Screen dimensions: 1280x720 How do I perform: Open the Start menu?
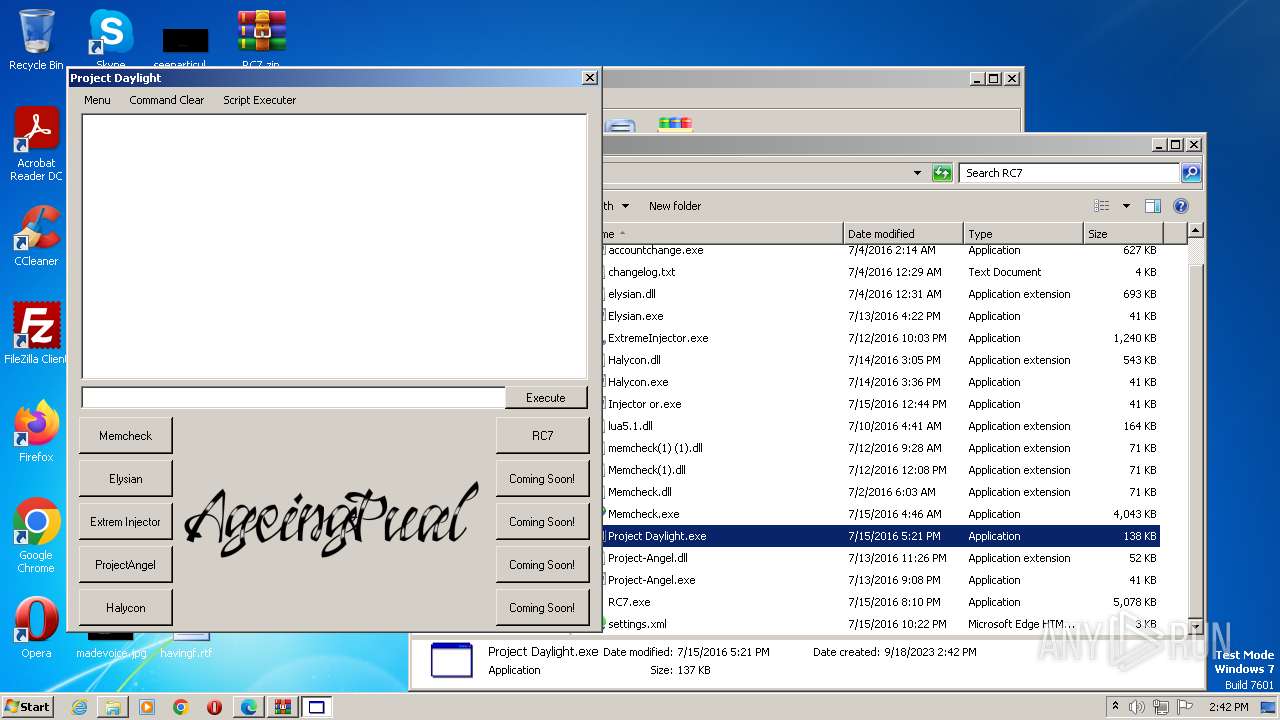click(27, 707)
